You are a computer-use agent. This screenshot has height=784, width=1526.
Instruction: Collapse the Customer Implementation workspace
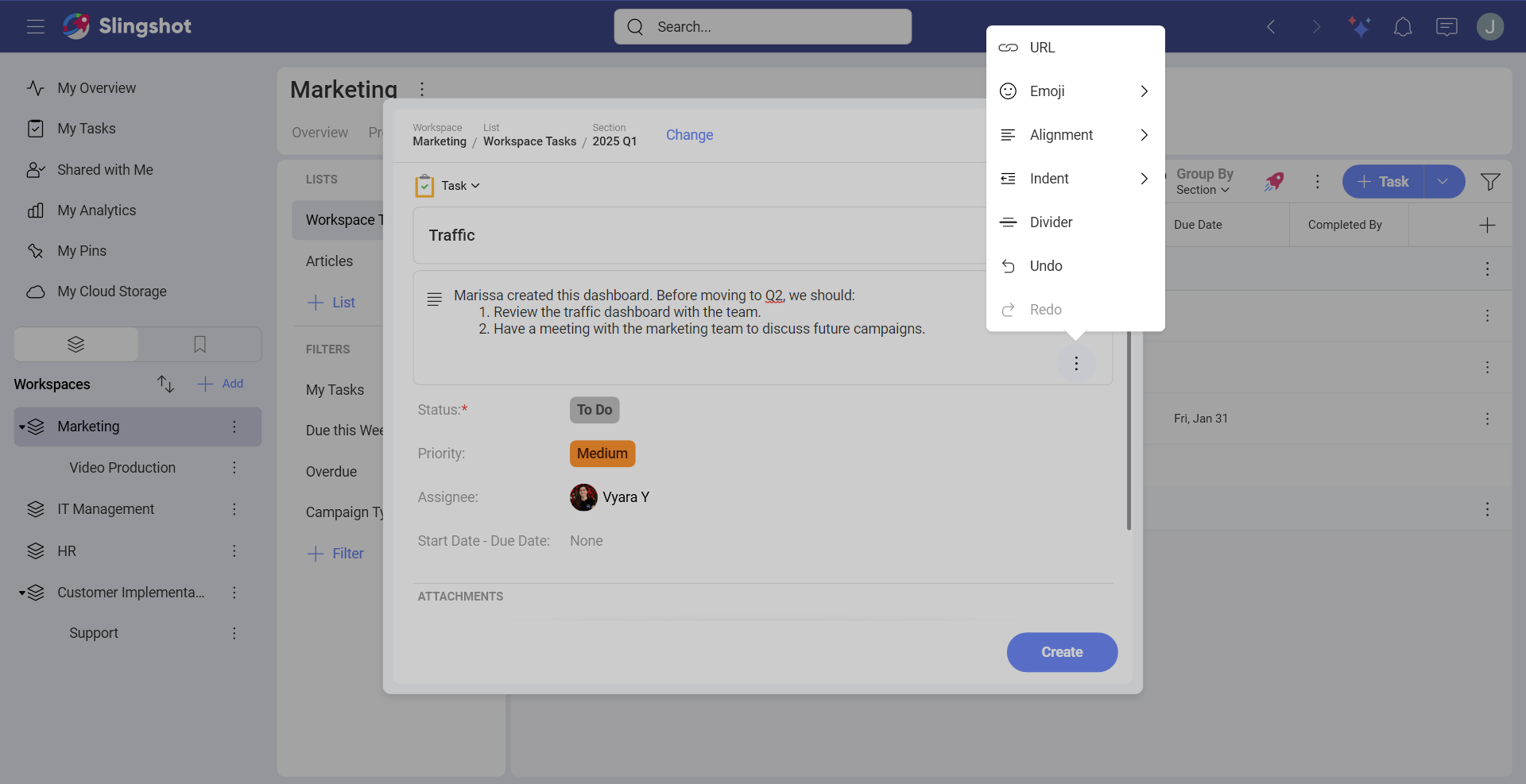[21, 593]
